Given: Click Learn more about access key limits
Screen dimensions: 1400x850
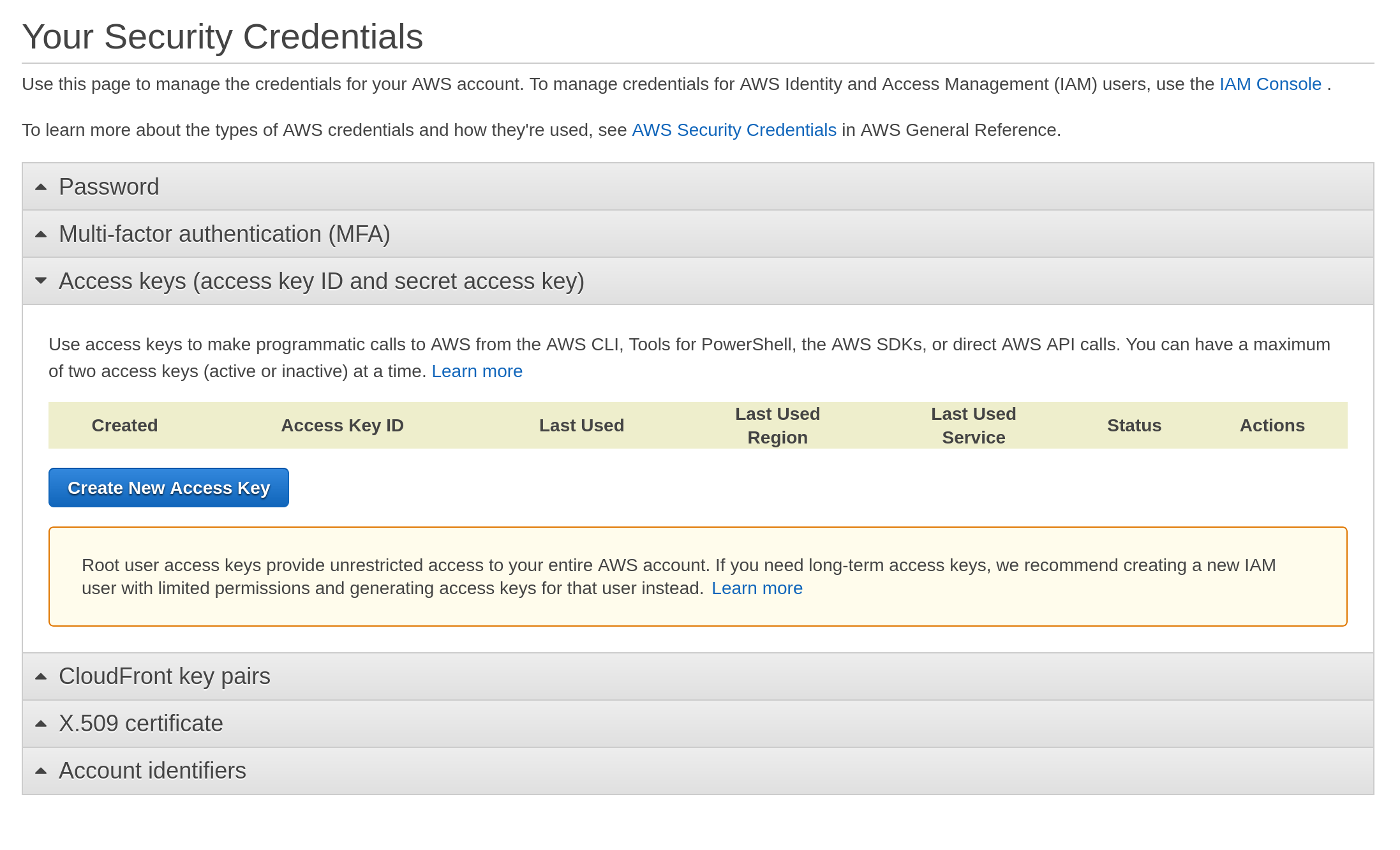Looking at the screenshot, I should [477, 371].
